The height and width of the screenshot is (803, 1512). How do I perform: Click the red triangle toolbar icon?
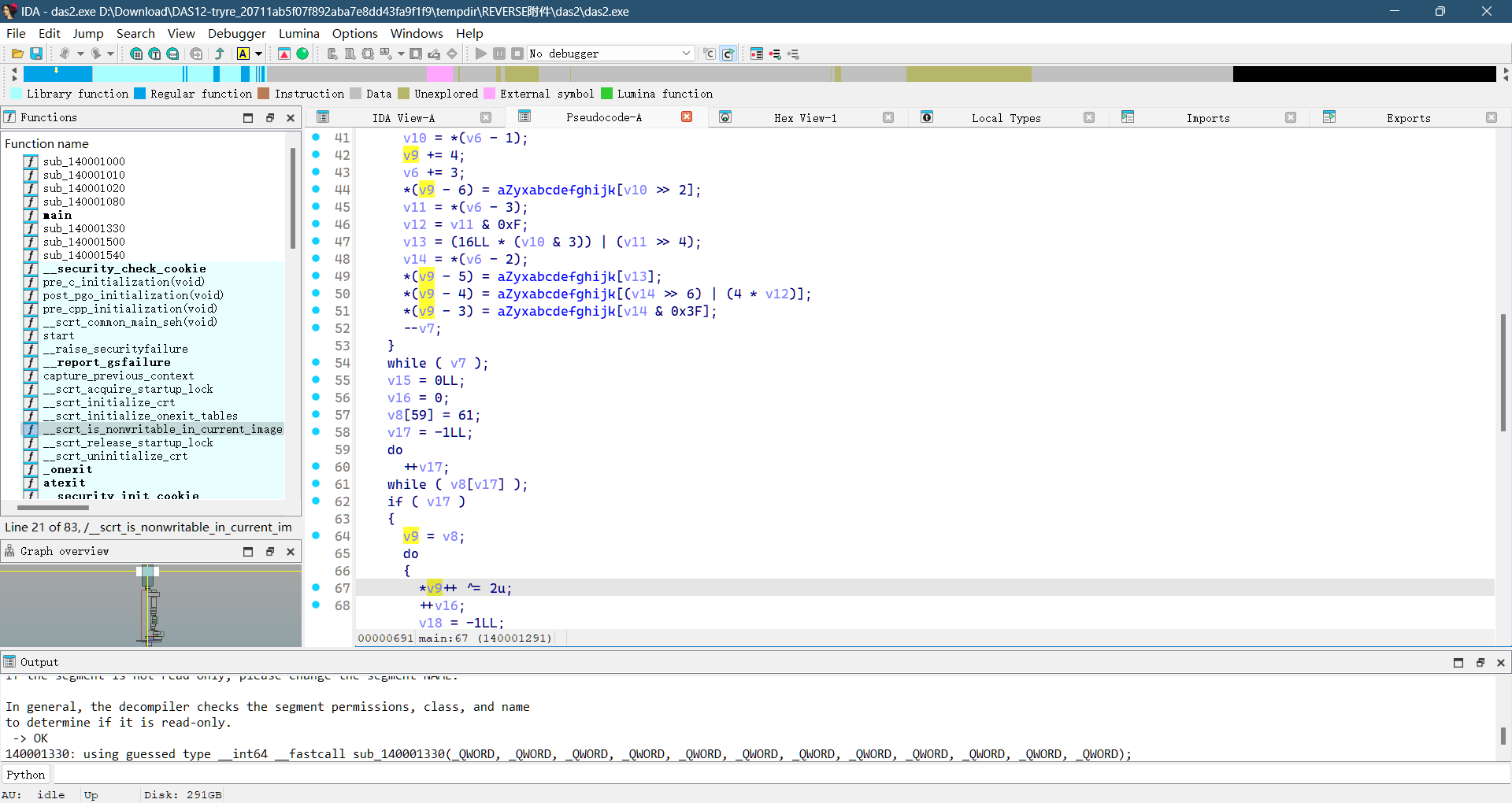point(284,54)
